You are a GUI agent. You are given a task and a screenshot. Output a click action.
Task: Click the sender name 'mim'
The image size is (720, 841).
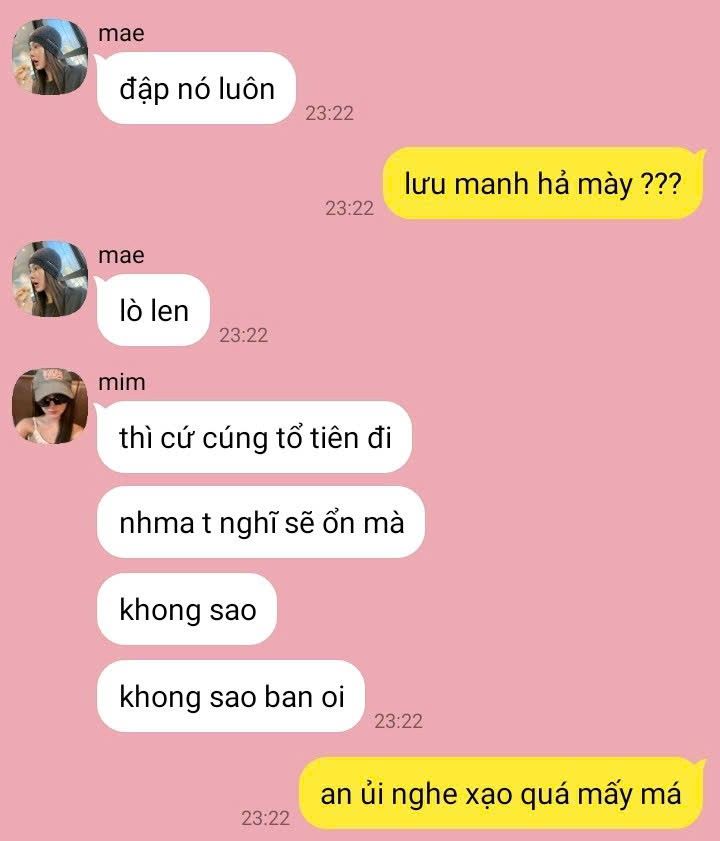point(122,382)
